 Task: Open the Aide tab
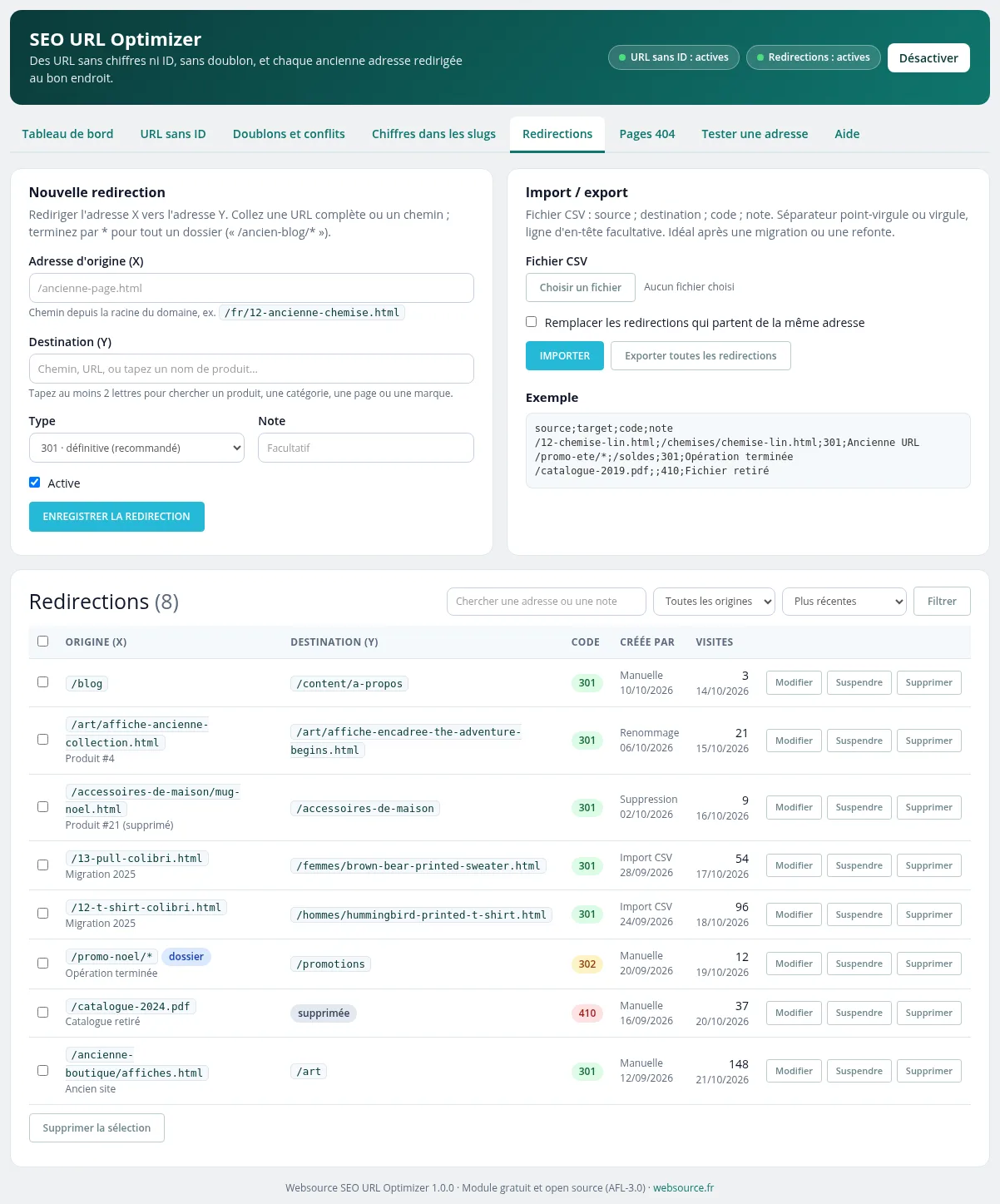click(847, 134)
